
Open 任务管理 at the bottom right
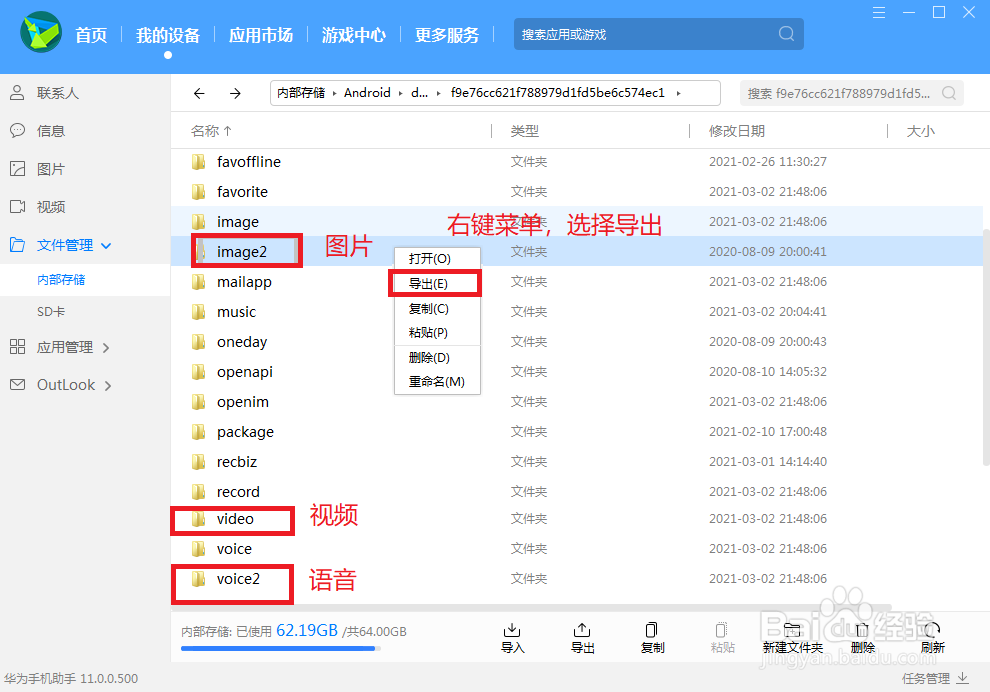point(925,678)
